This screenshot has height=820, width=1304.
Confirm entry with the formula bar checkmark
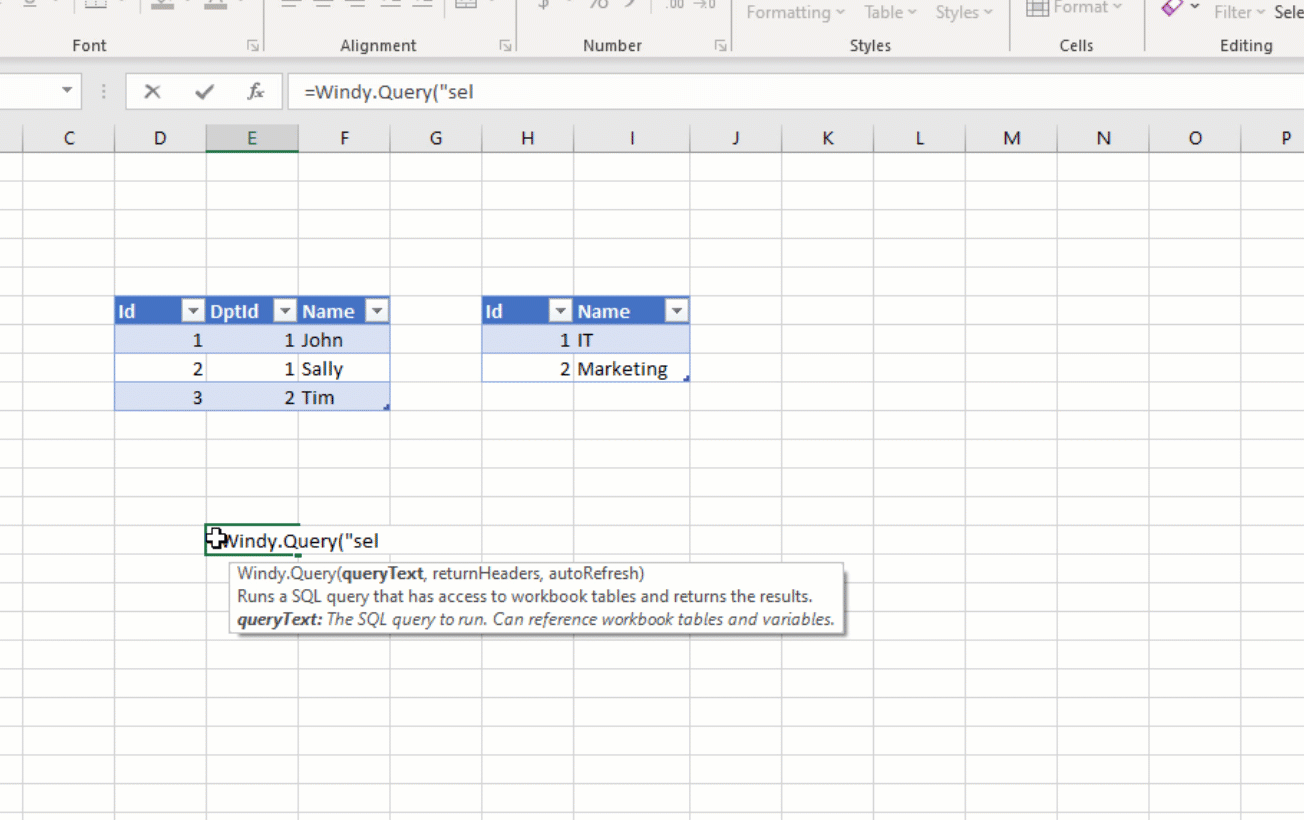click(x=203, y=91)
